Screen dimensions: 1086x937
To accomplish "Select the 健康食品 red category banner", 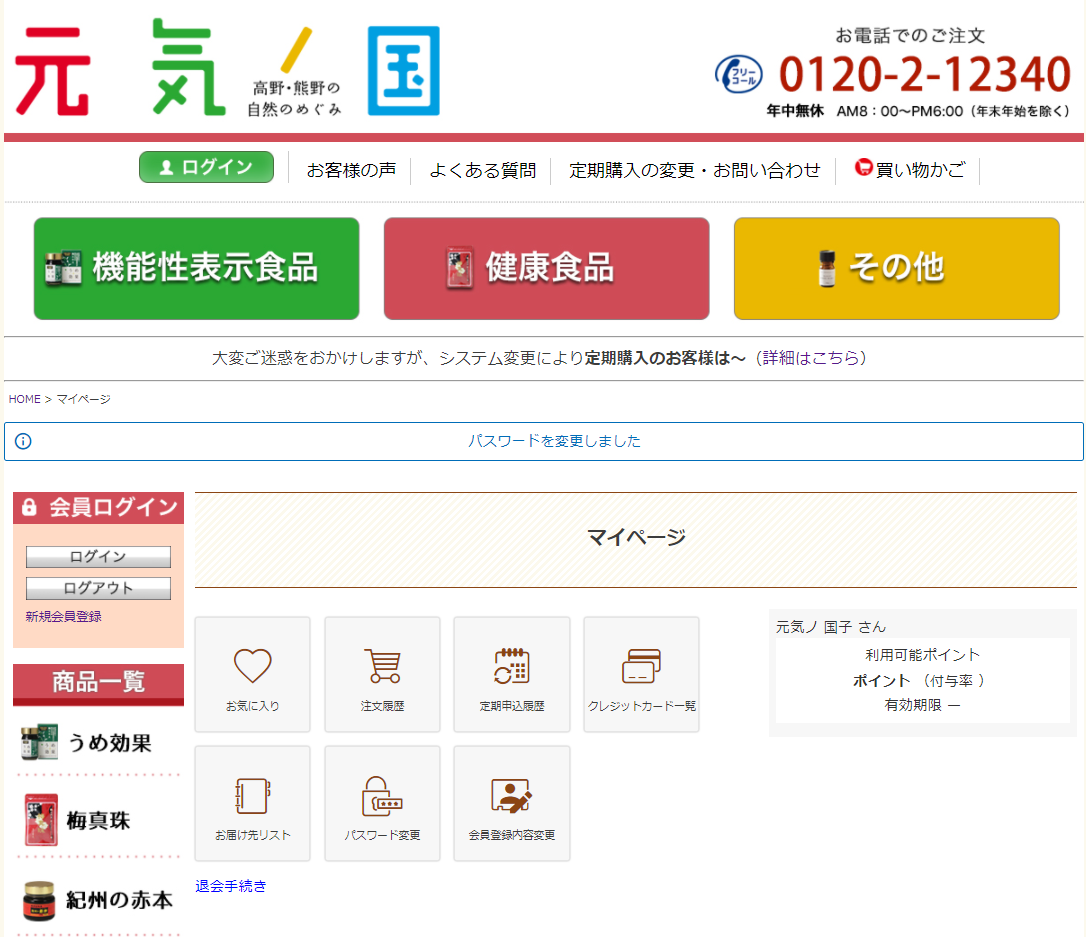I will [546, 268].
